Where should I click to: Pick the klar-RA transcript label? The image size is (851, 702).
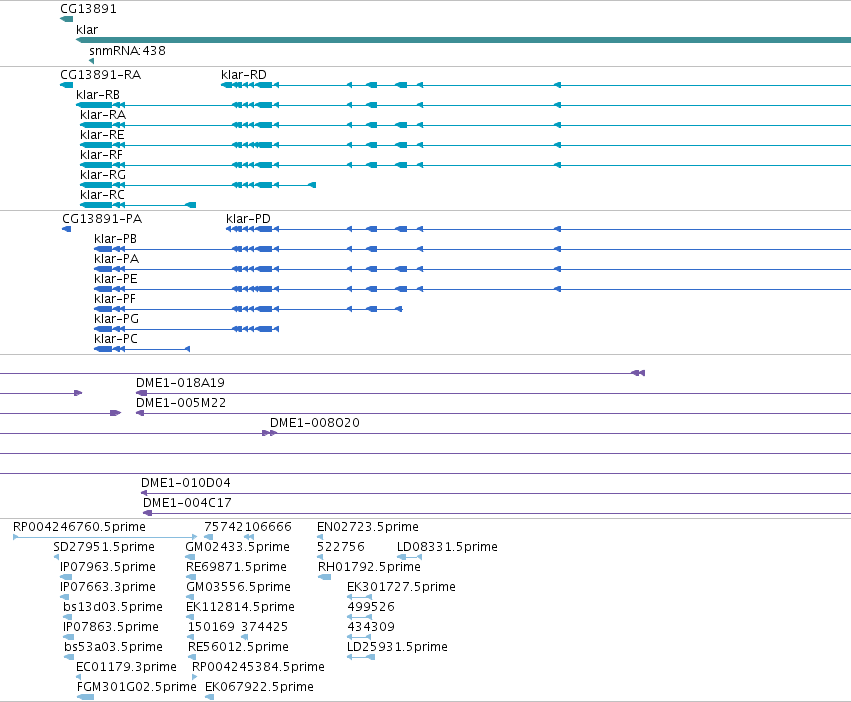point(103,115)
